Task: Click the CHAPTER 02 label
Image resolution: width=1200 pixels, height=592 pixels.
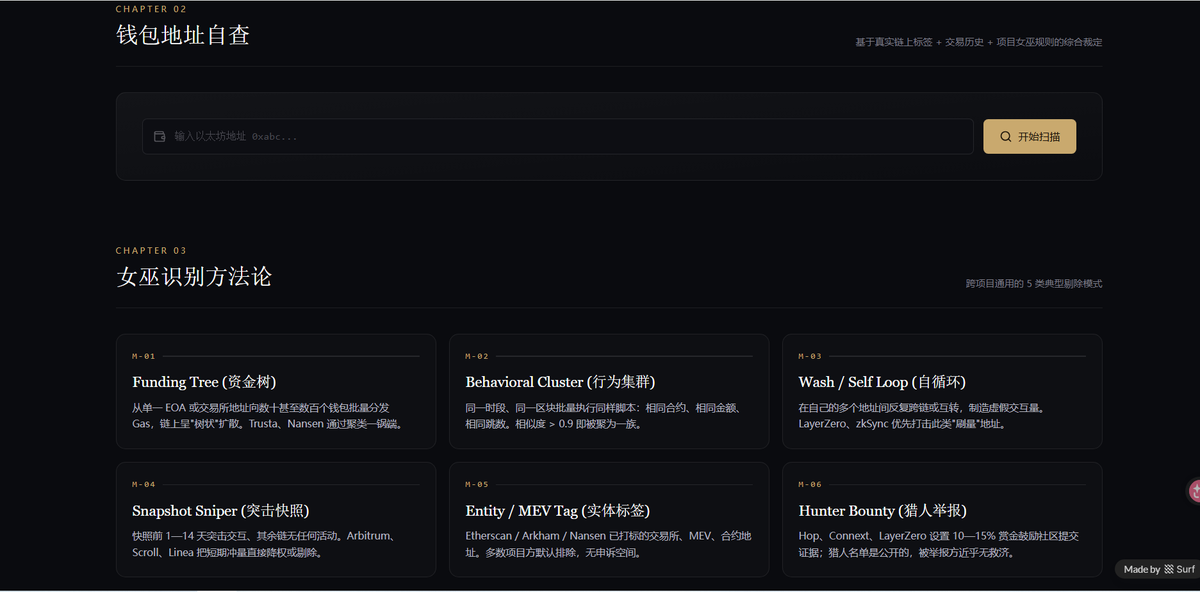Action: pyautogui.click(x=151, y=9)
